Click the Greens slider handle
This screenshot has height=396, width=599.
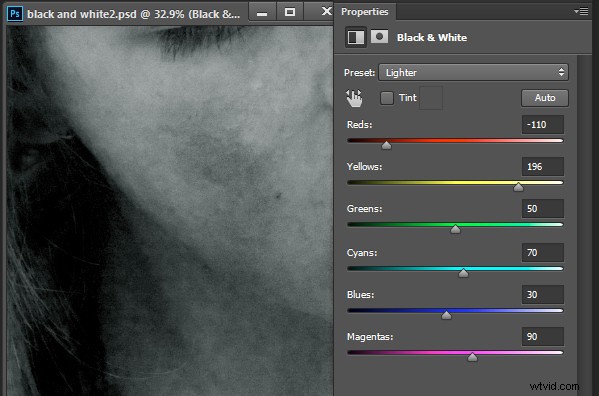tap(455, 229)
